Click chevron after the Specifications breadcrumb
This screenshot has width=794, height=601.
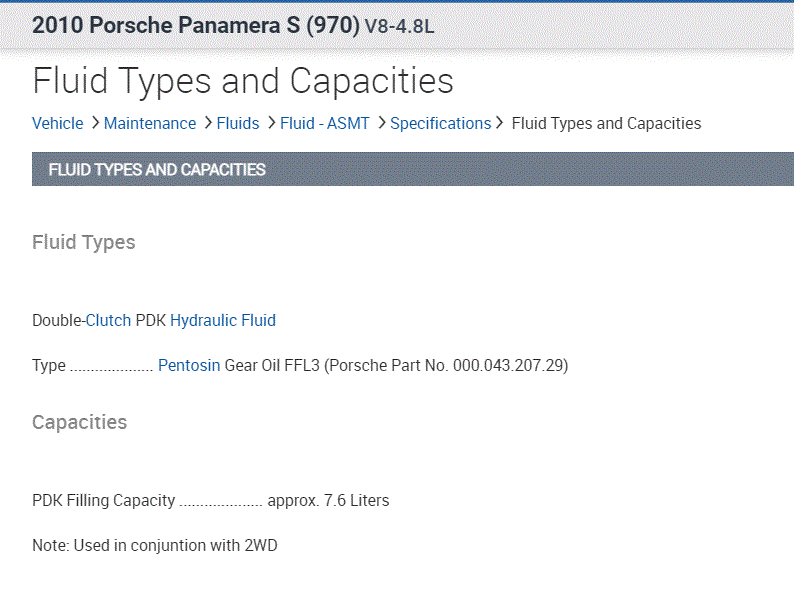(x=501, y=123)
